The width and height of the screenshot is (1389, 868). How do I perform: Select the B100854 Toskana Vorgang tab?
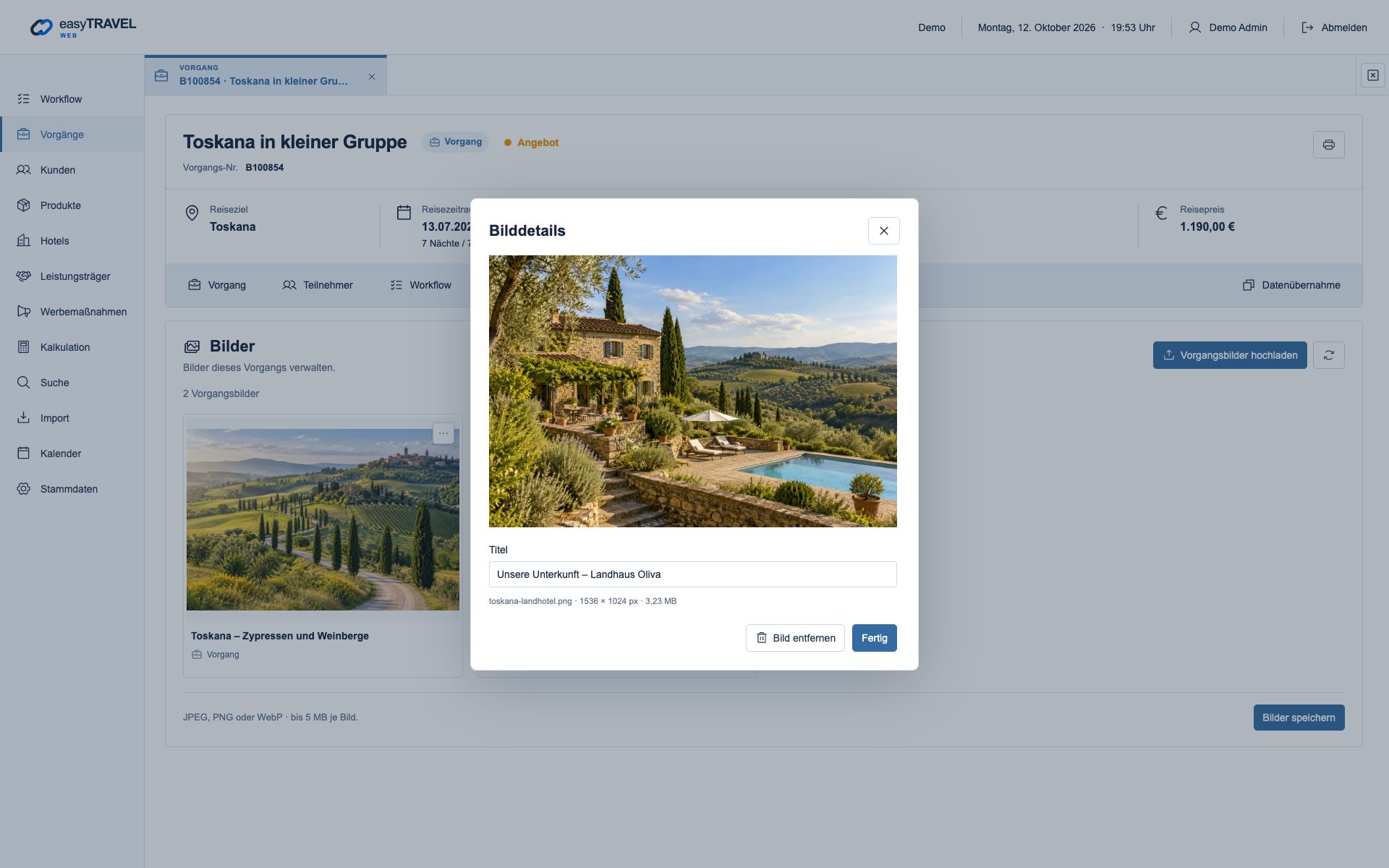(x=265, y=75)
